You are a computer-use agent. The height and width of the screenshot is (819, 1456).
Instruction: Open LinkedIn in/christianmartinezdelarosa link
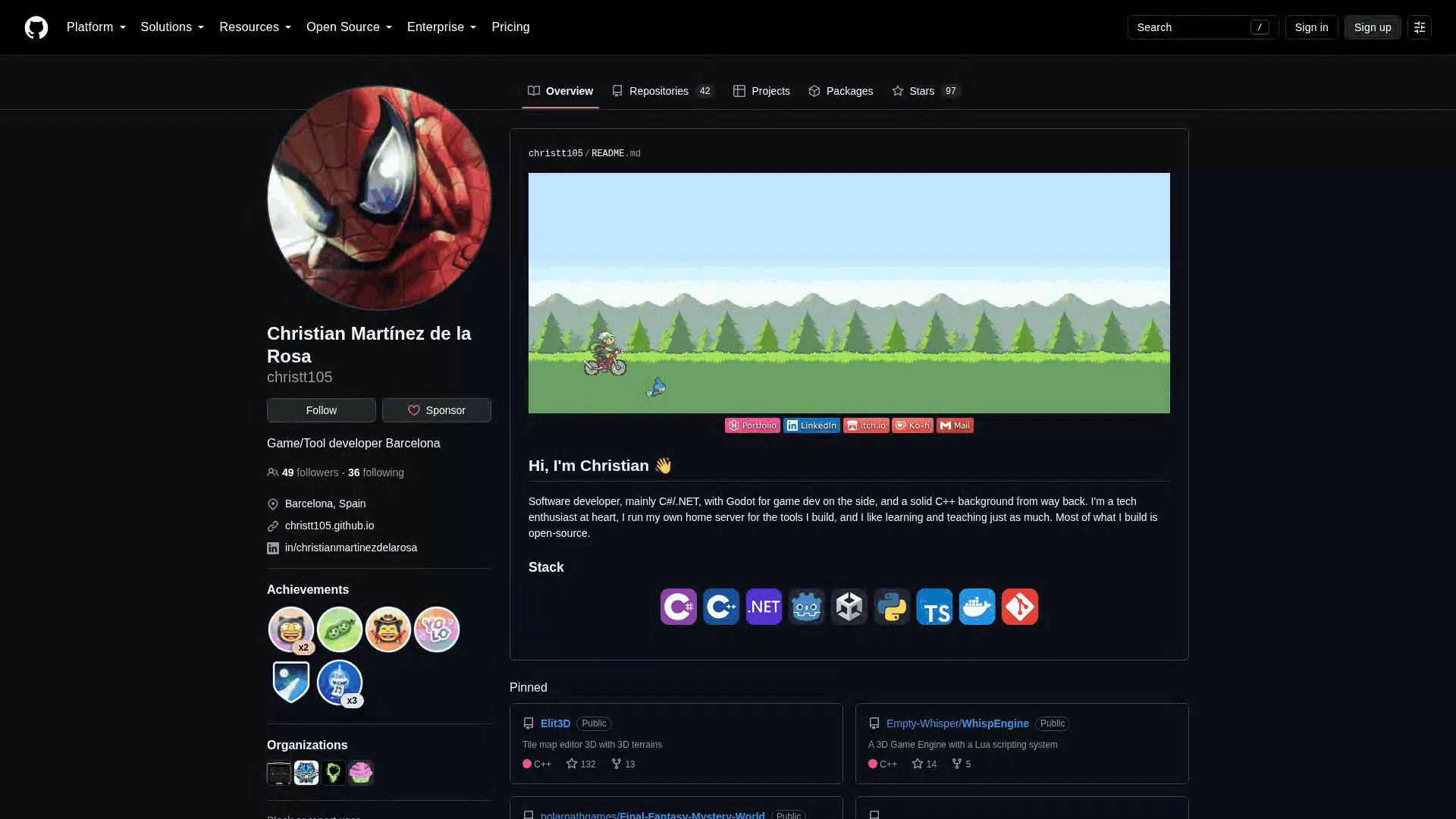[x=351, y=548]
